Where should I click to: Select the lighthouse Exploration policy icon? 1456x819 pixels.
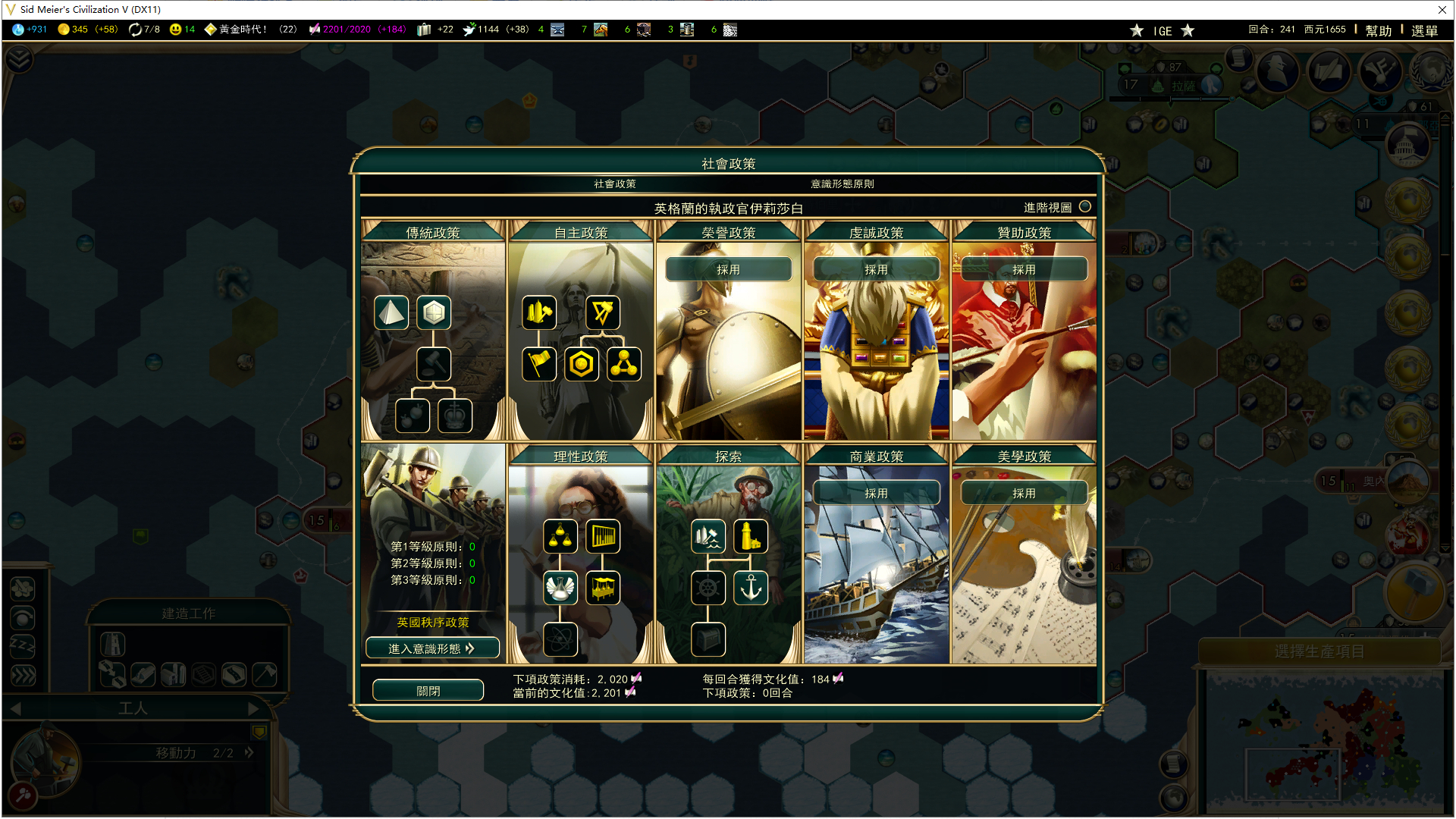(751, 536)
